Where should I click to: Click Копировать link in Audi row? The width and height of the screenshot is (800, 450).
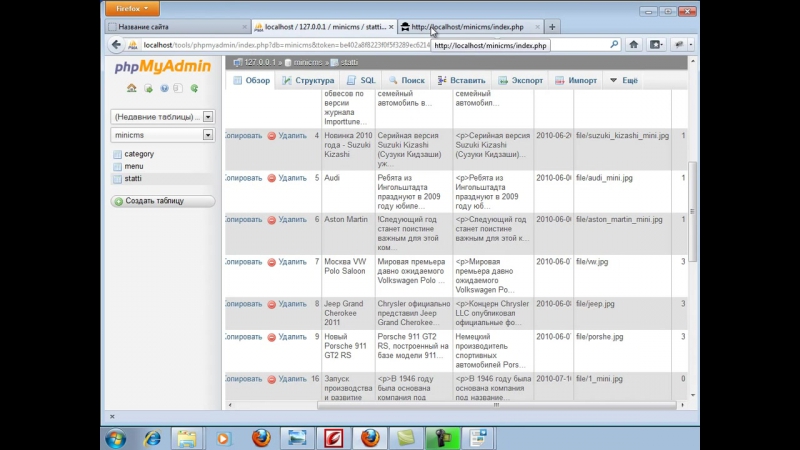(243, 178)
